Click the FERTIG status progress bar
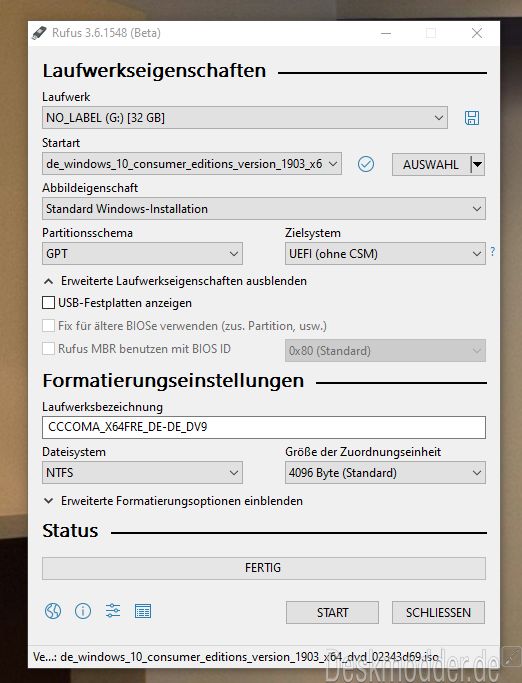This screenshot has width=522, height=683. 264,568
